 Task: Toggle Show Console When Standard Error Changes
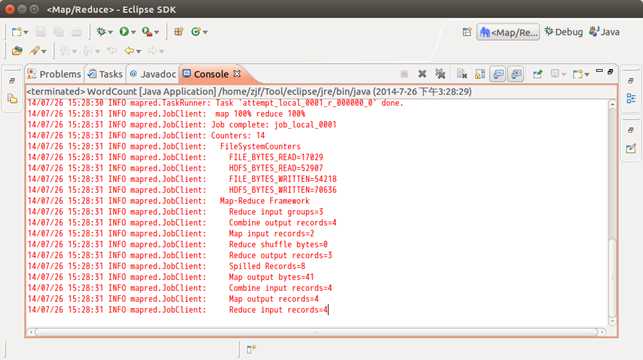pyautogui.click(x=516, y=74)
